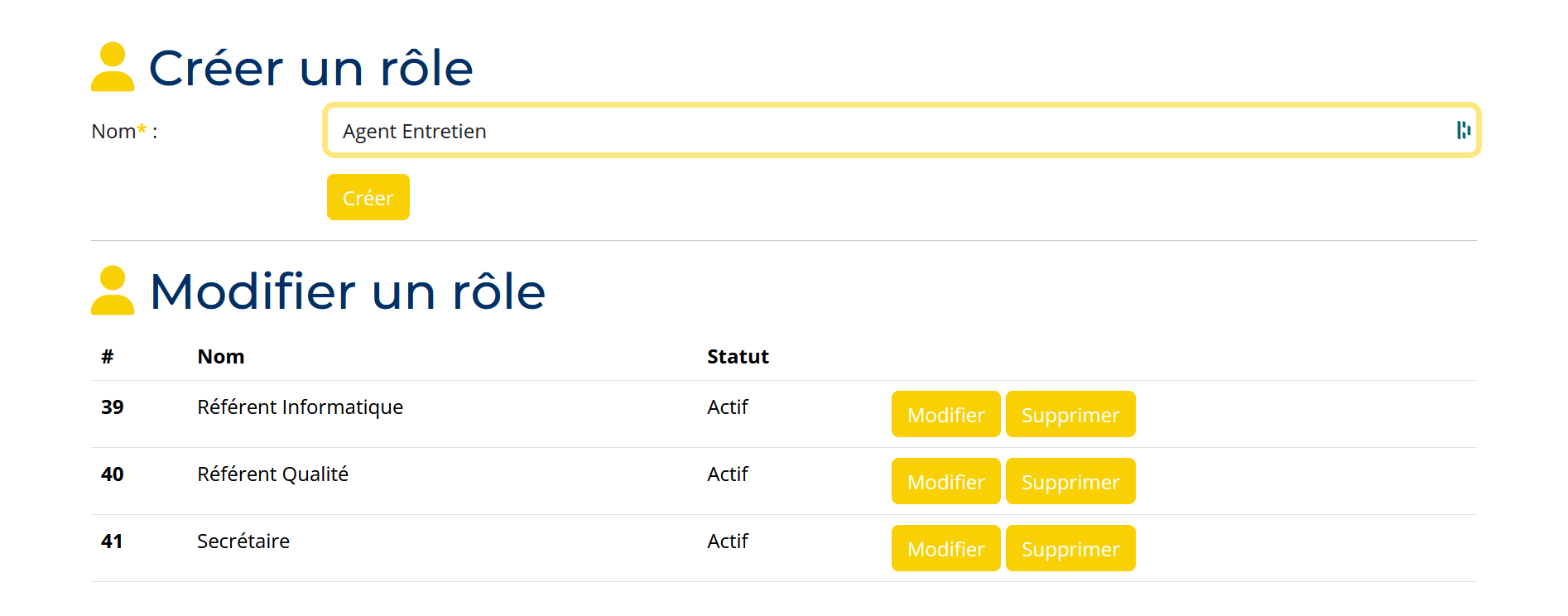Edit the Référent Qualité role via Modifier
Image resolution: width=1568 pixels, height=616 pixels.
click(x=945, y=481)
